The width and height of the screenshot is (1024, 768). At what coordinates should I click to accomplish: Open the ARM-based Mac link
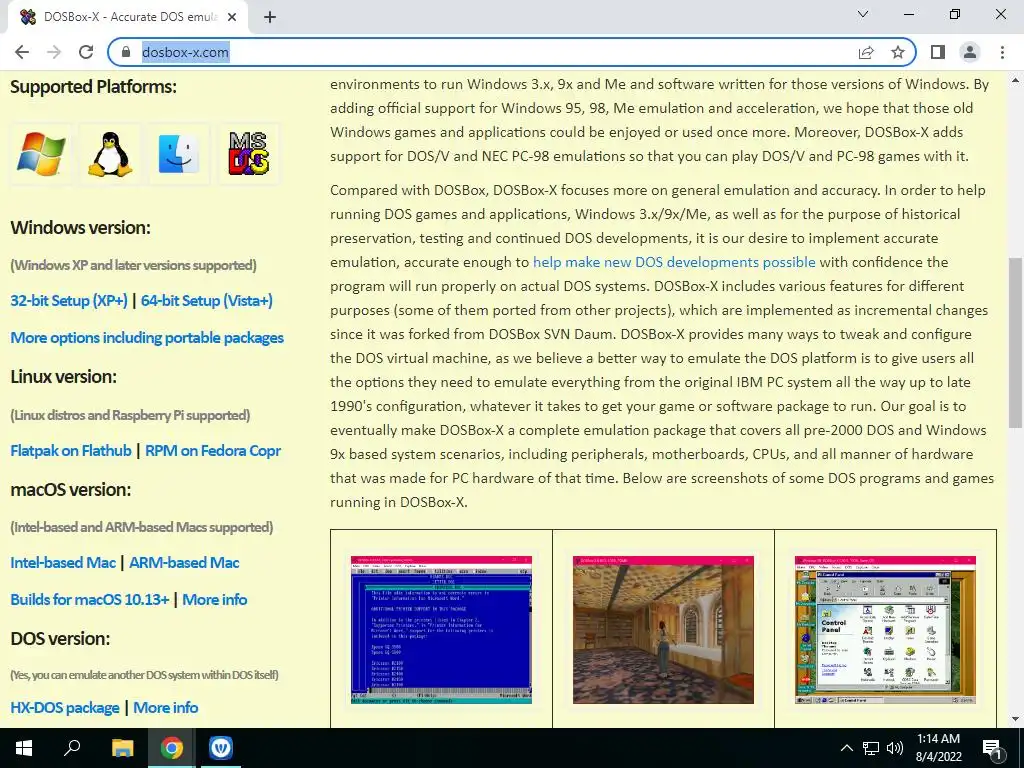pos(184,562)
